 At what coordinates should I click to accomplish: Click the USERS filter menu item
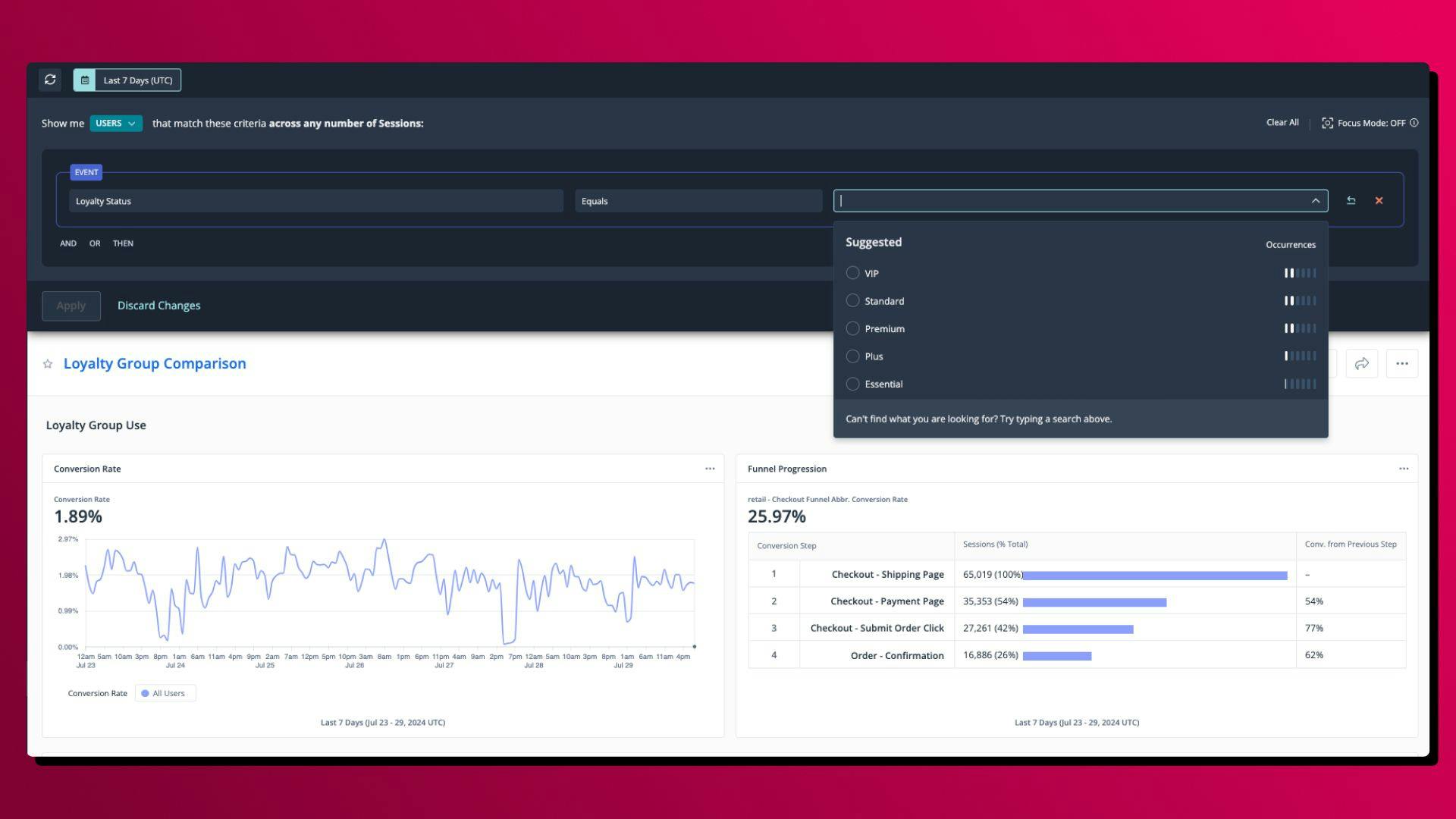tap(113, 123)
